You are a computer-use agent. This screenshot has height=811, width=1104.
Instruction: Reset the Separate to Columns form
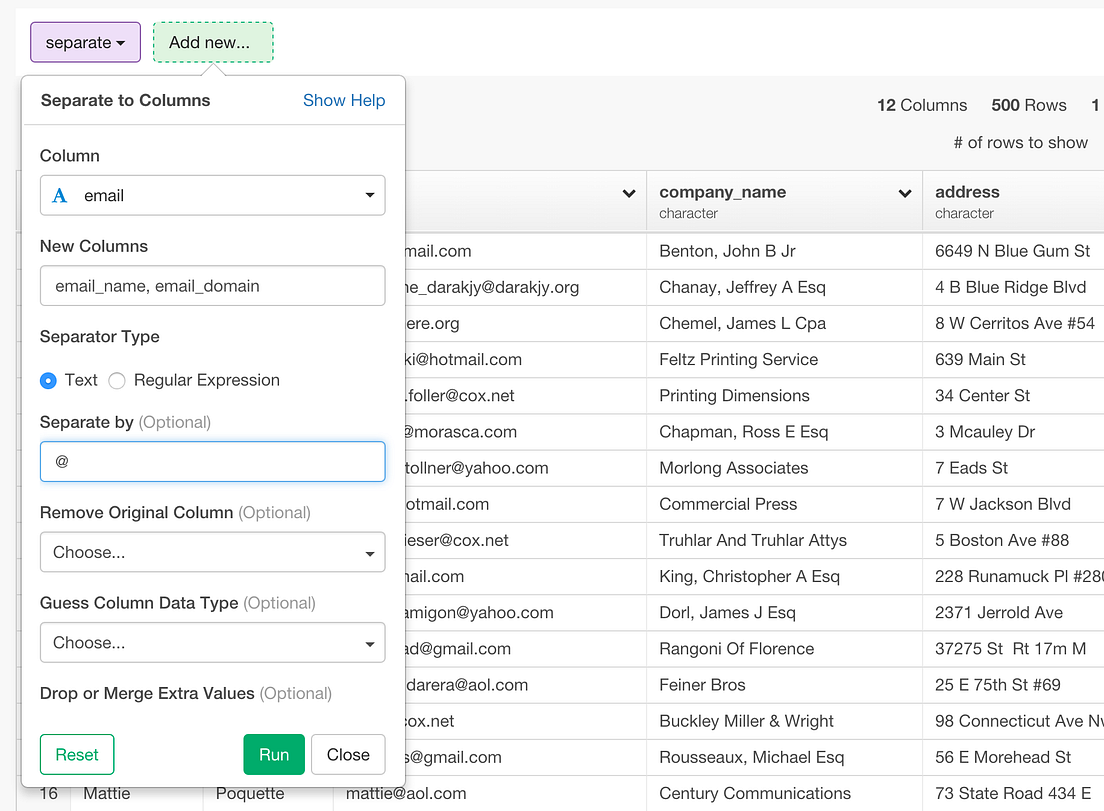77,755
